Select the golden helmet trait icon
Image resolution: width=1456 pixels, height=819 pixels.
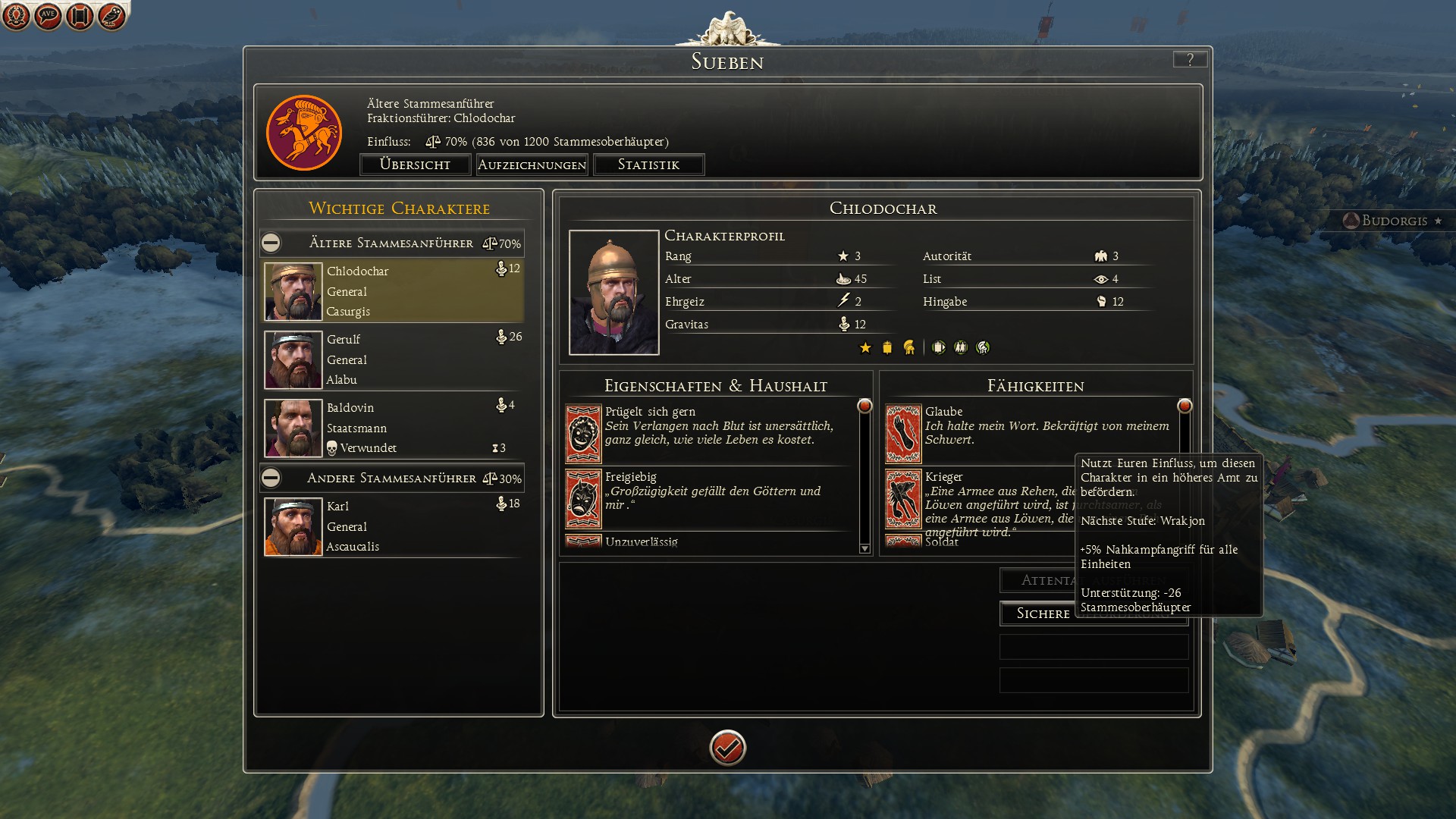pos(908,347)
